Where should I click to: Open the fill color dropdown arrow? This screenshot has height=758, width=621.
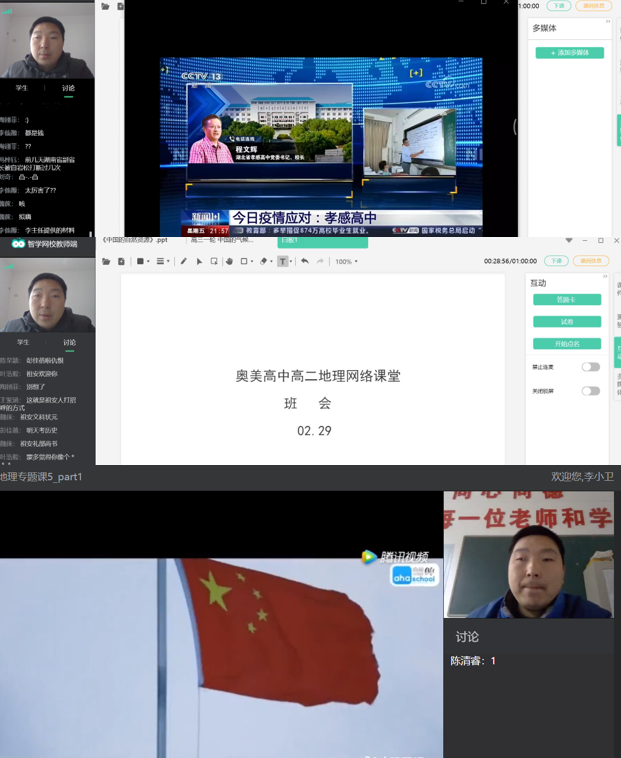click(x=148, y=262)
